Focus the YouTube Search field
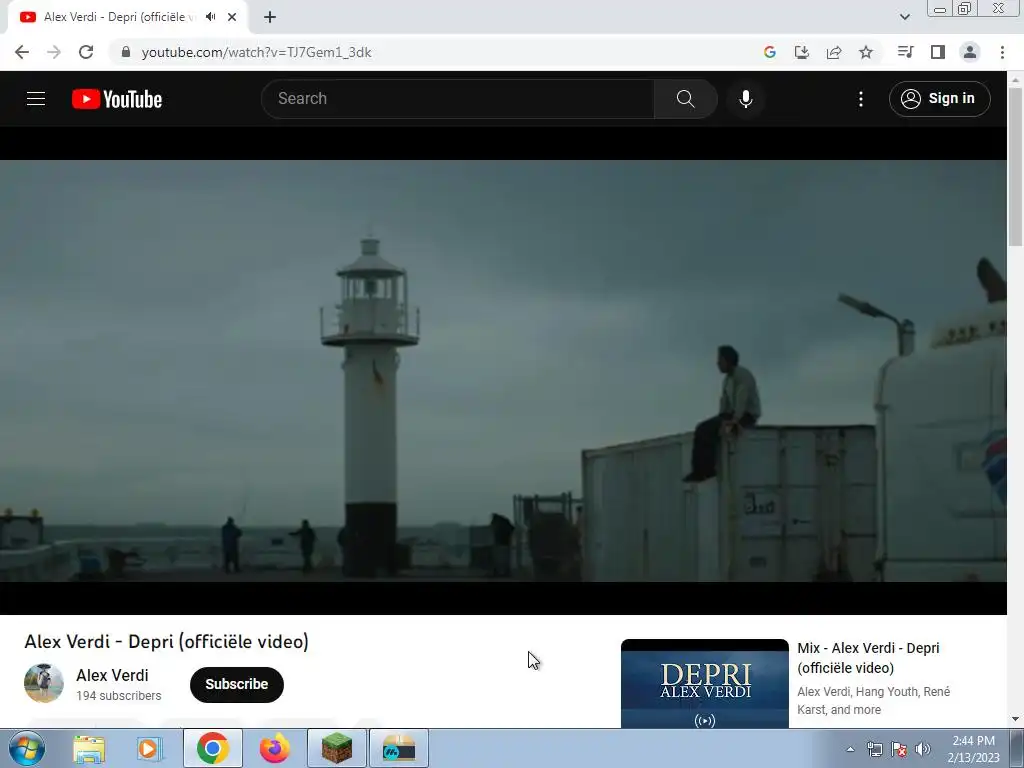 [458, 99]
